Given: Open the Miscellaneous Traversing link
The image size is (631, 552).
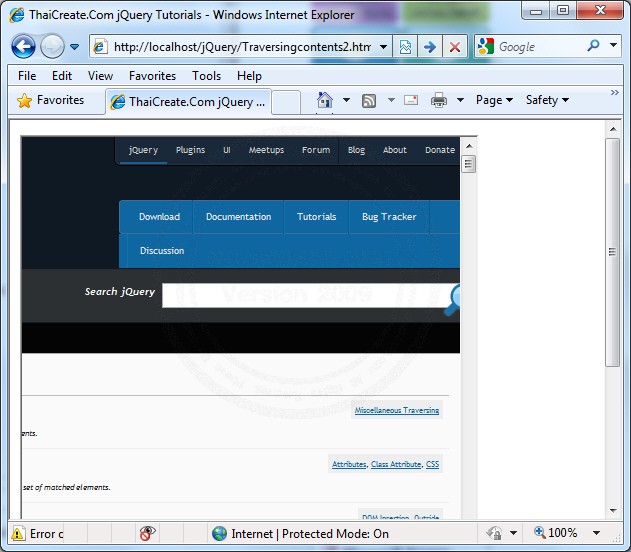Looking at the screenshot, I should pyautogui.click(x=396, y=410).
